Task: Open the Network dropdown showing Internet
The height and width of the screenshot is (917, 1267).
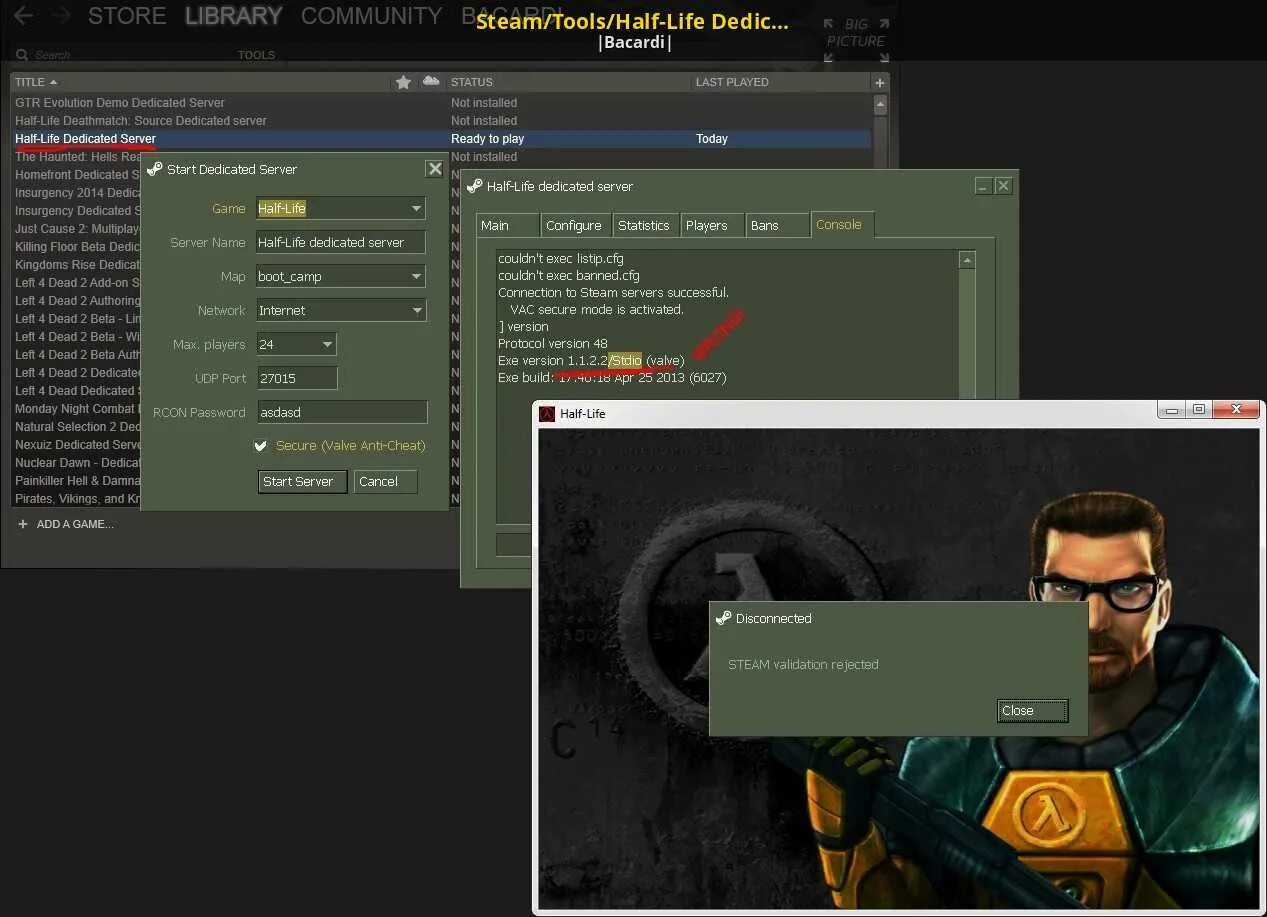Action: pyautogui.click(x=341, y=310)
